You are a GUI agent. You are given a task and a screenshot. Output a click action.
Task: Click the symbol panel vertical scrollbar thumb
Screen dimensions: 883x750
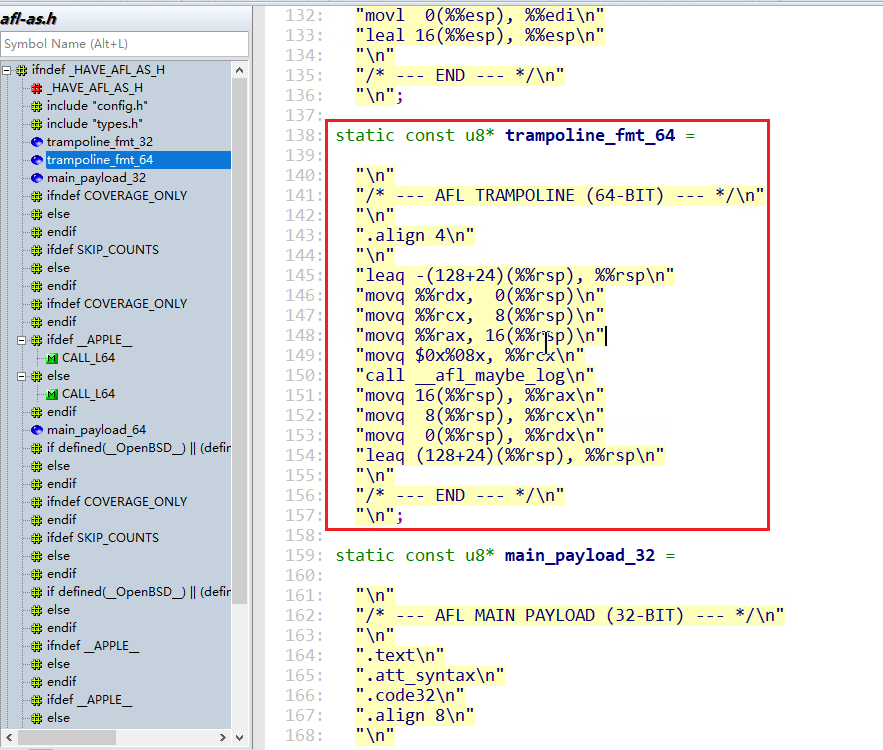pyautogui.click(x=239, y=341)
